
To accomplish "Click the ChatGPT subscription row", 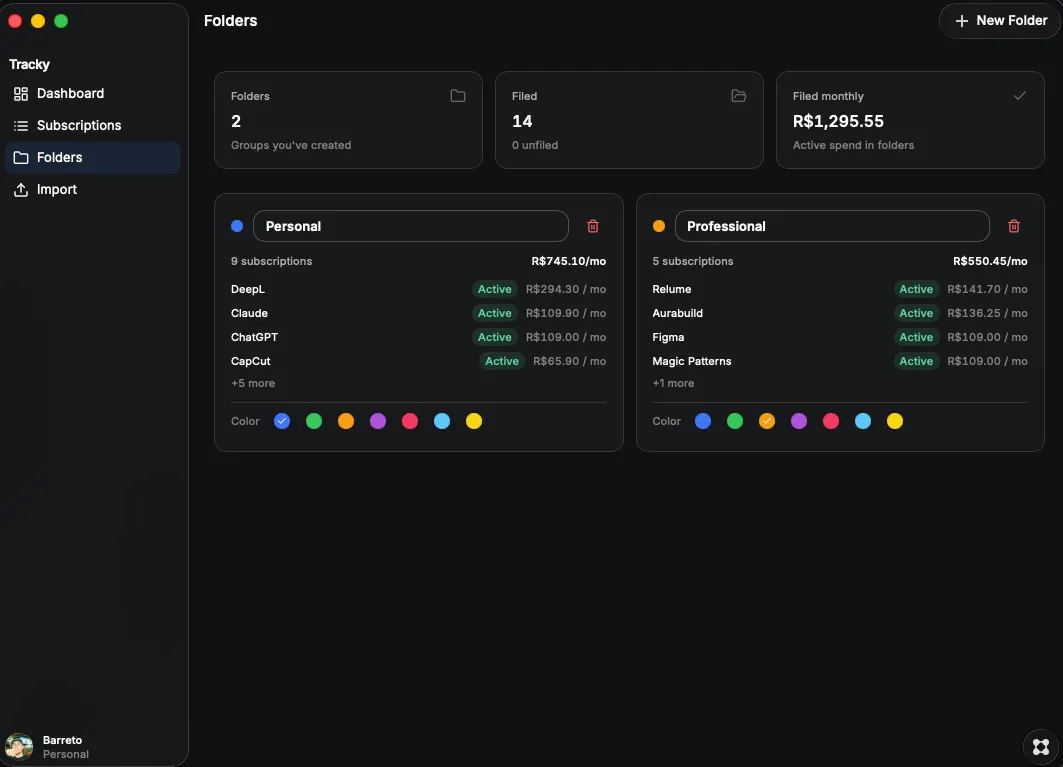I will tap(418, 337).
